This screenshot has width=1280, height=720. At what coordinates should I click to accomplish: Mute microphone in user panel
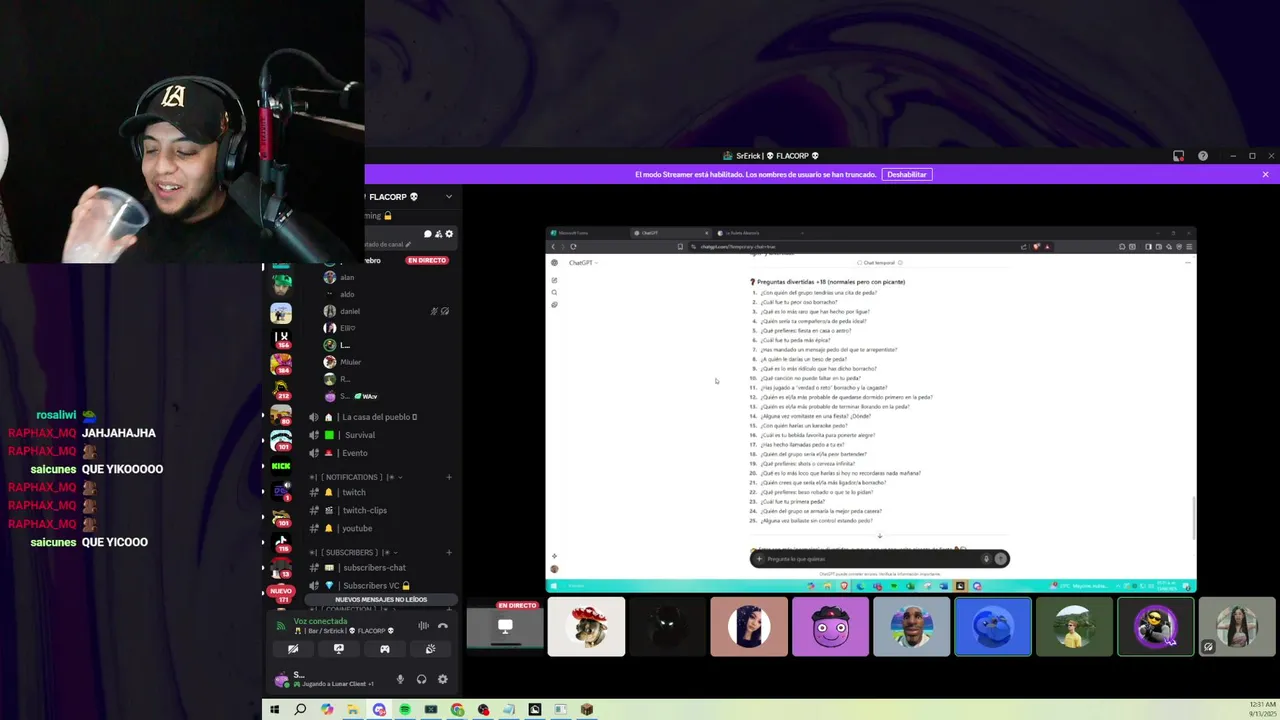400,679
